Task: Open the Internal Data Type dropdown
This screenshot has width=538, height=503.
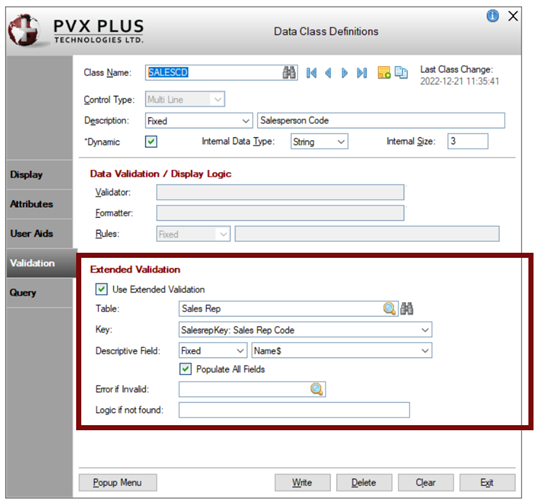Action: (x=319, y=141)
